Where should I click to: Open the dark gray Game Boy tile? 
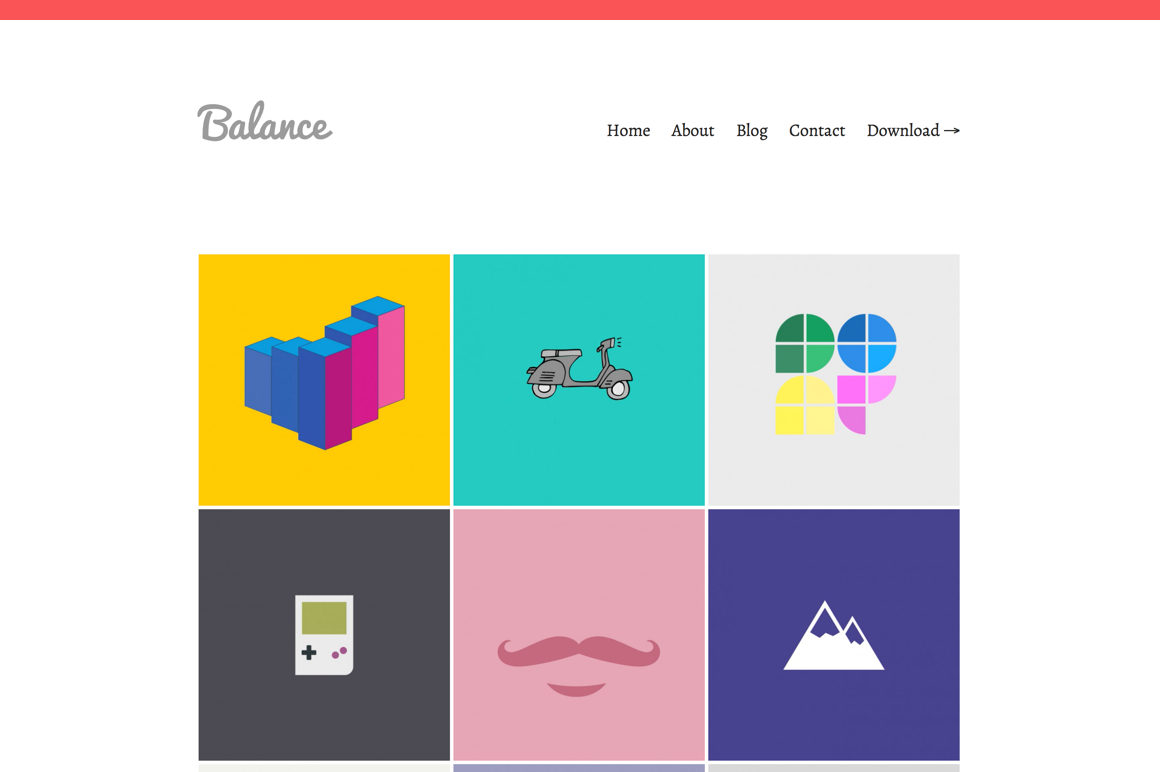[x=324, y=634]
